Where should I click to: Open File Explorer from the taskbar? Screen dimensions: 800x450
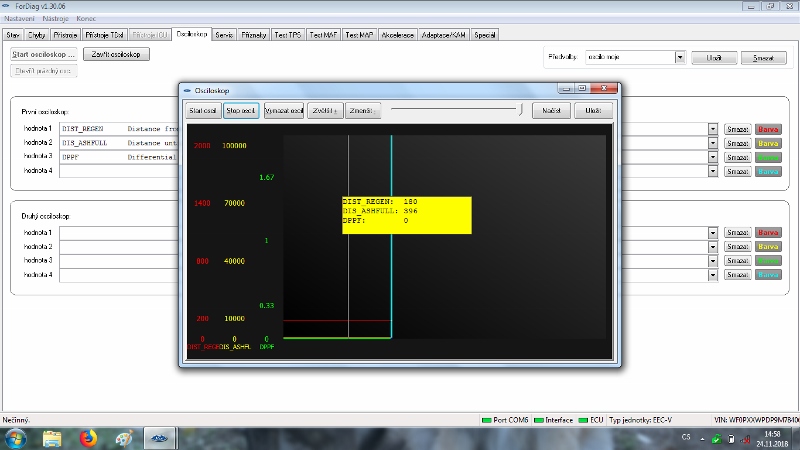click(x=53, y=438)
